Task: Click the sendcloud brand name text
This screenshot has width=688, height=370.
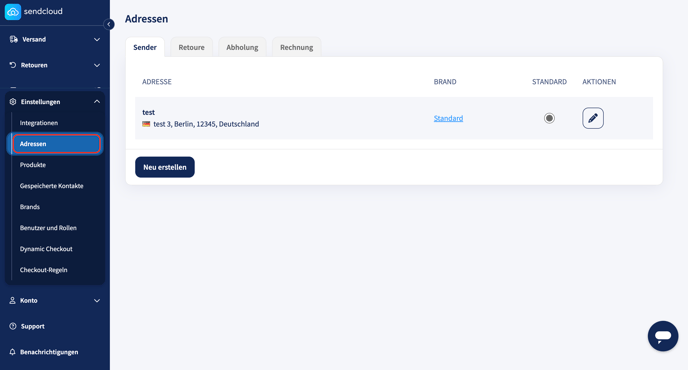Action: tap(43, 11)
